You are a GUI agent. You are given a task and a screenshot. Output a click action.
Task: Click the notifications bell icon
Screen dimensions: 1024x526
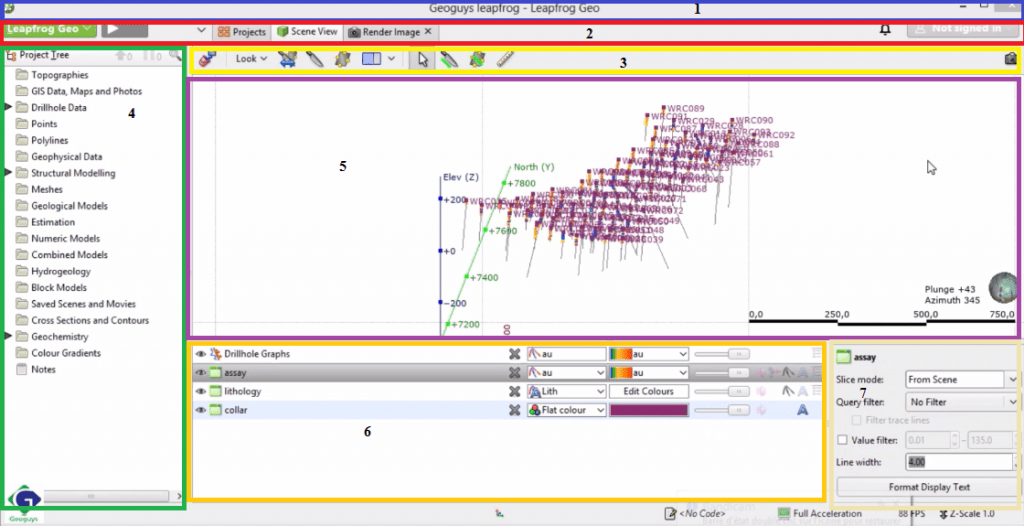(x=885, y=29)
